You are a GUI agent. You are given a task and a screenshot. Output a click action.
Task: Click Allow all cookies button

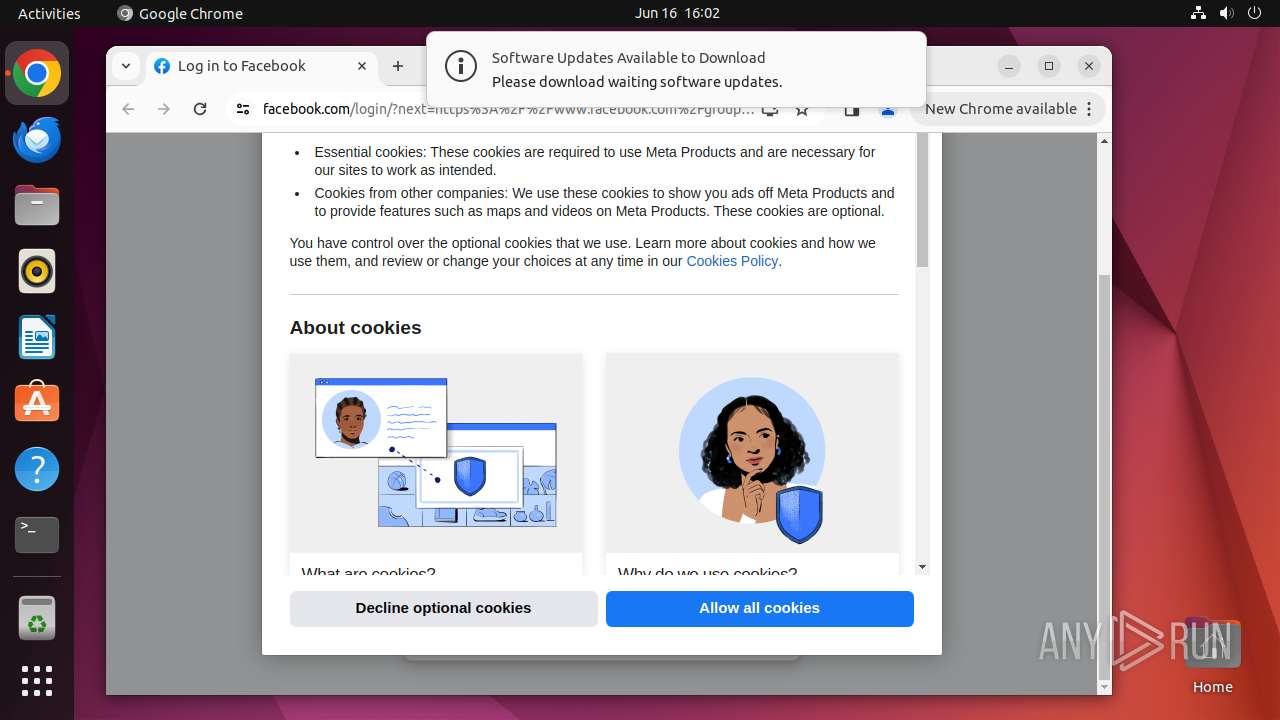(760, 608)
